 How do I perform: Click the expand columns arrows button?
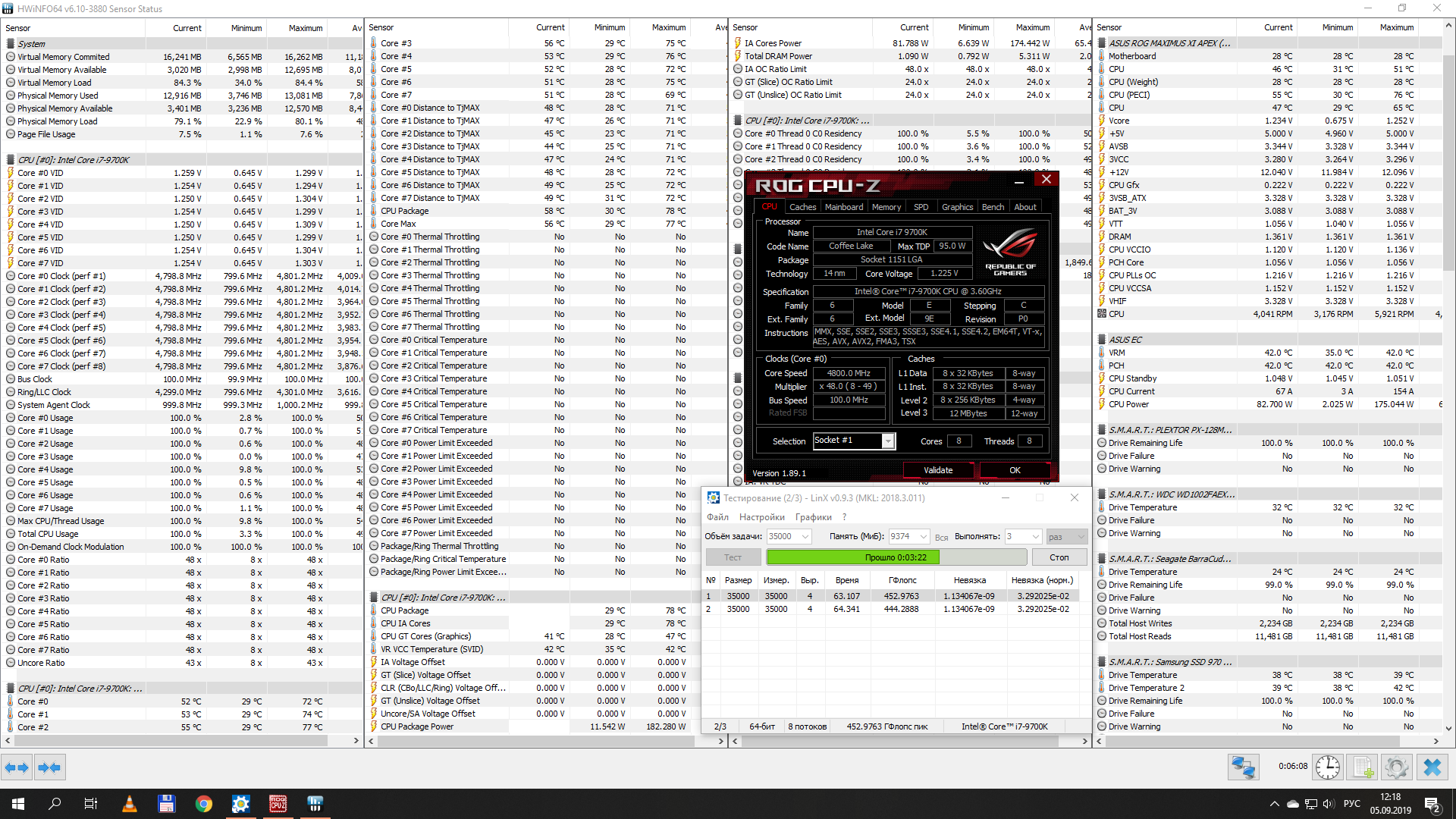(17, 767)
